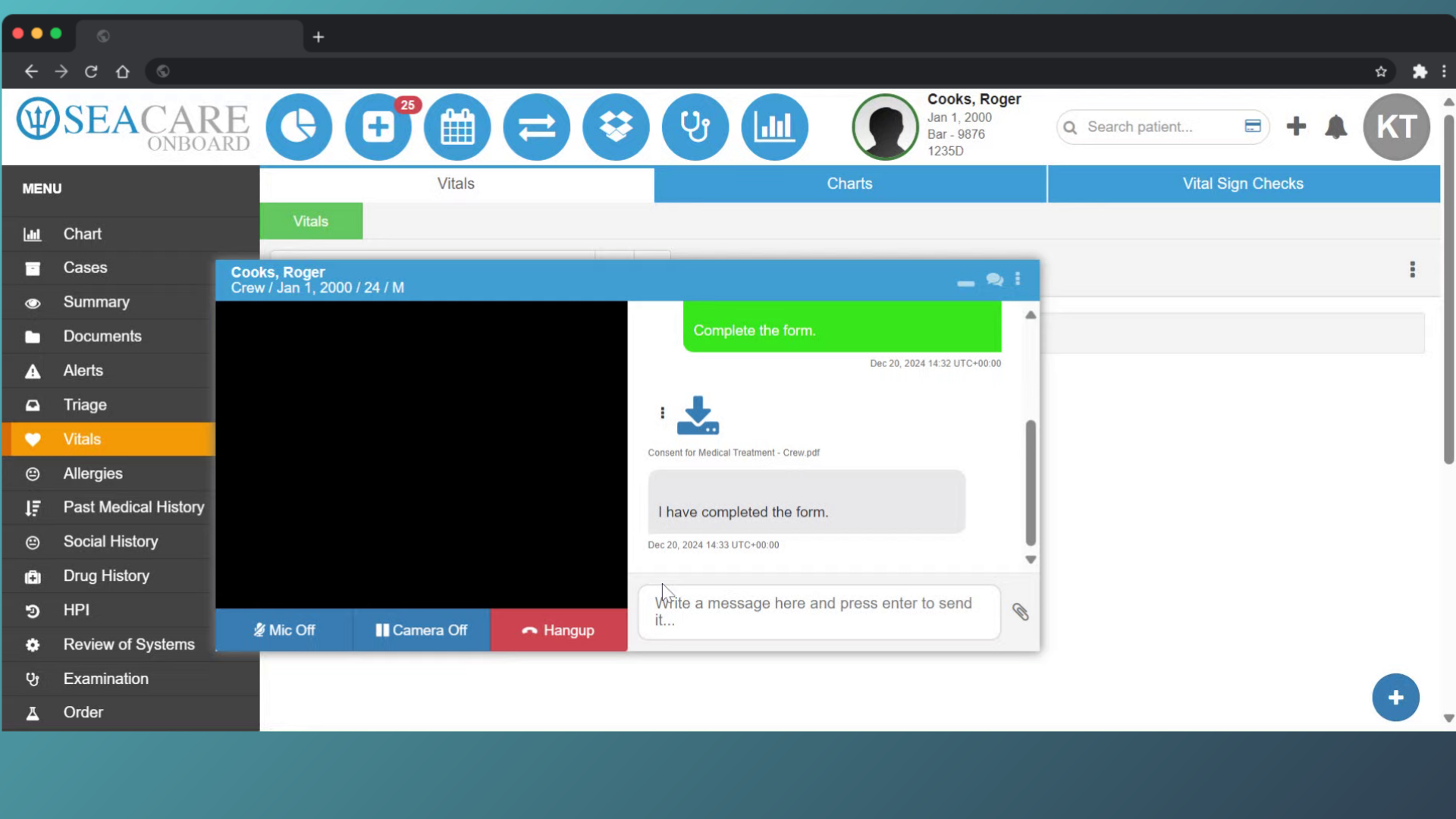Click the plus icon beside search
Viewport: 1456px width, 819px height.
tap(1296, 126)
